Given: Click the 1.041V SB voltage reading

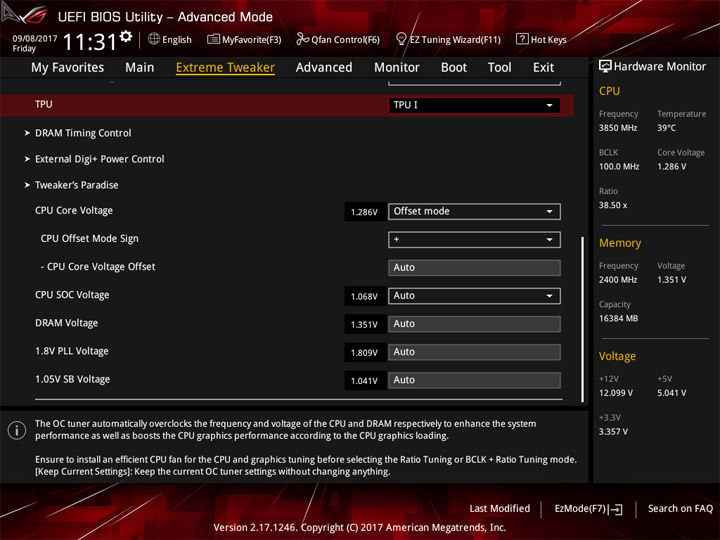Looking at the screenshot, I should click(x=364, y=381).
